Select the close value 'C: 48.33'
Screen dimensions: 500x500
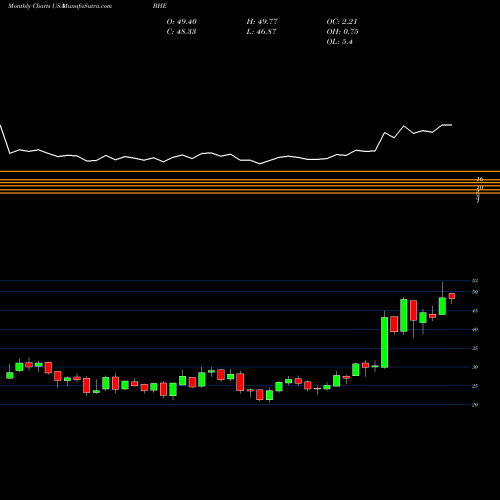click(181, 32)
